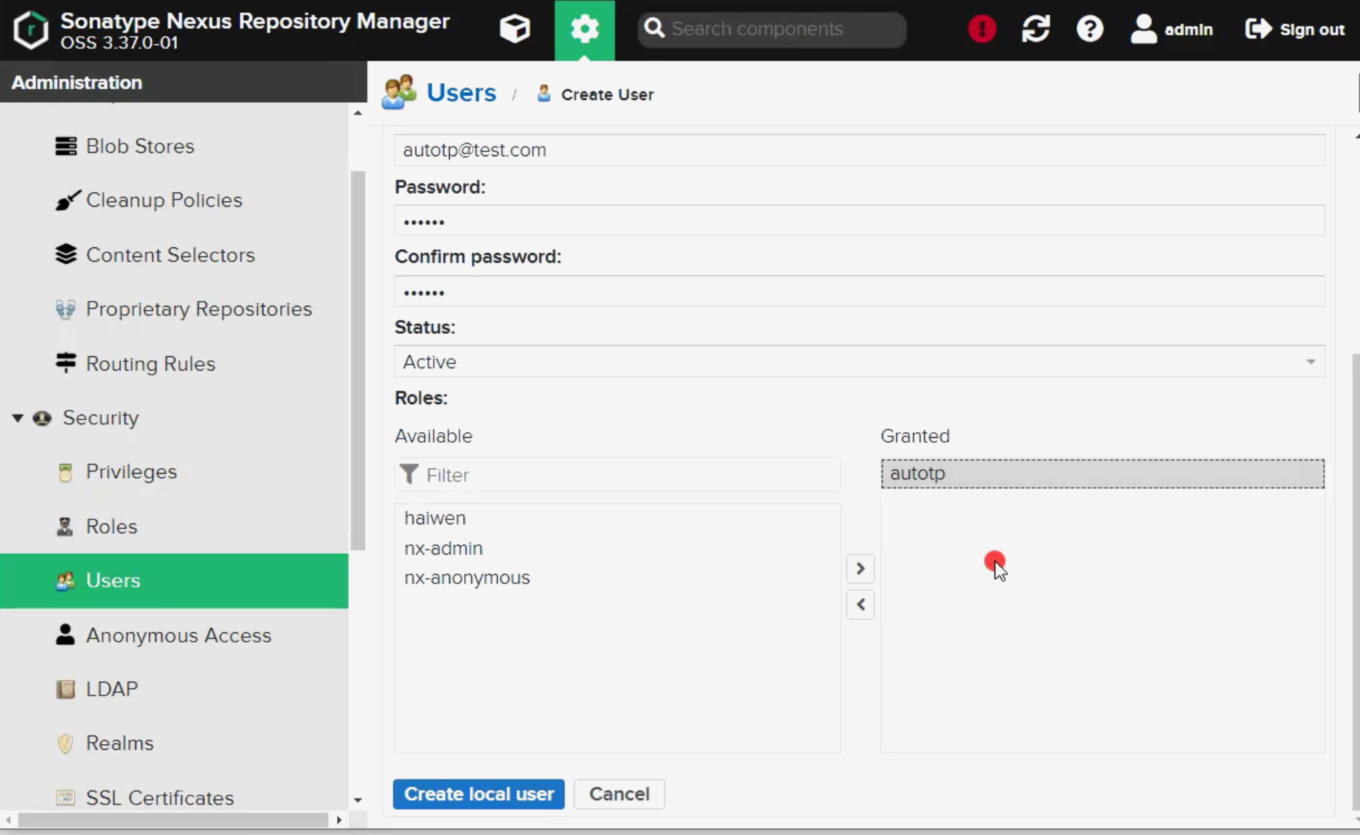Click the remove-from-granted left arrow button
Image resolution: width=1360 pixels, height=835 pixels.
point(860,604)
